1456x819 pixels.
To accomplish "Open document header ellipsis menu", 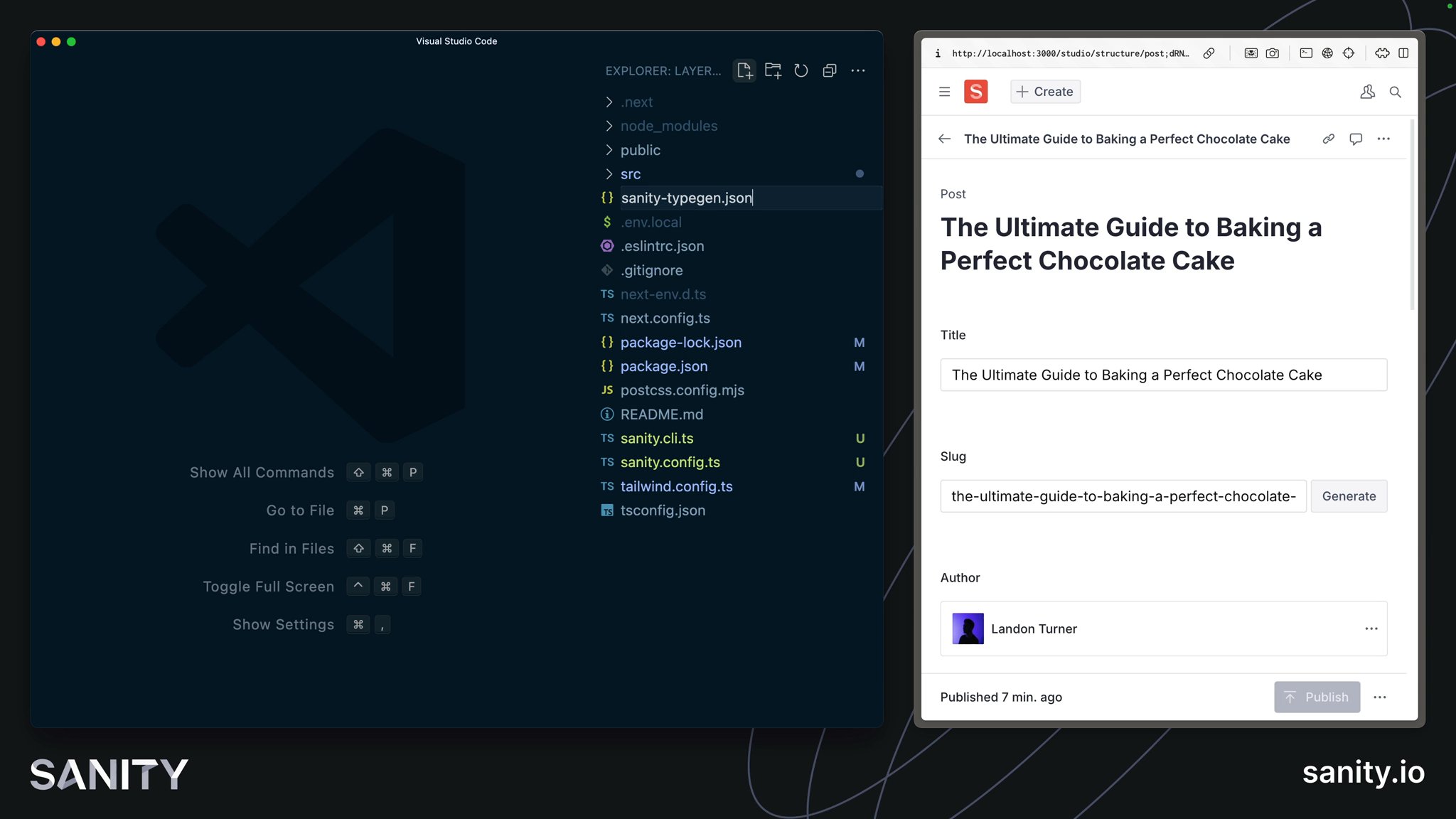I will tap(1383, 139).
